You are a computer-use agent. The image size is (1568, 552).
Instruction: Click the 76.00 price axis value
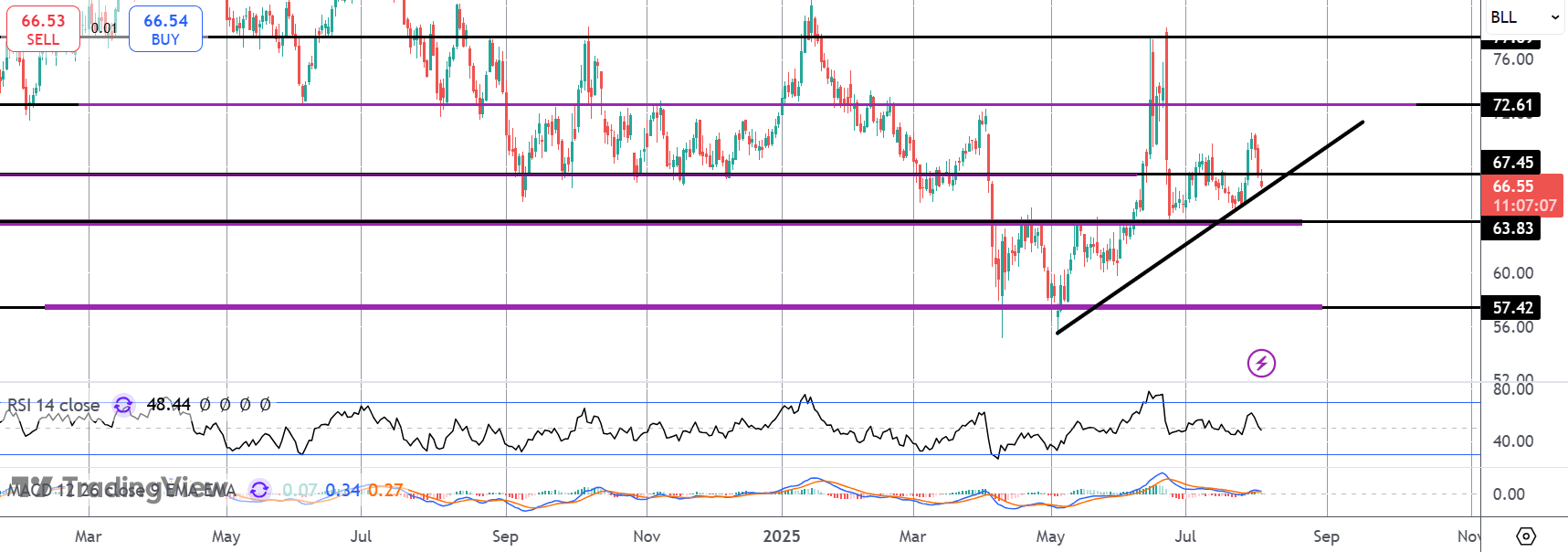[x=1513, y=59]
